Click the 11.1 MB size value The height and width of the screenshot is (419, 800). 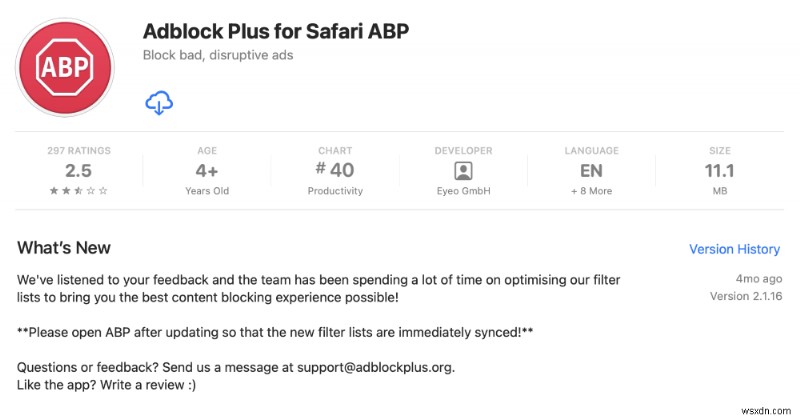click(x=719, y=170)
